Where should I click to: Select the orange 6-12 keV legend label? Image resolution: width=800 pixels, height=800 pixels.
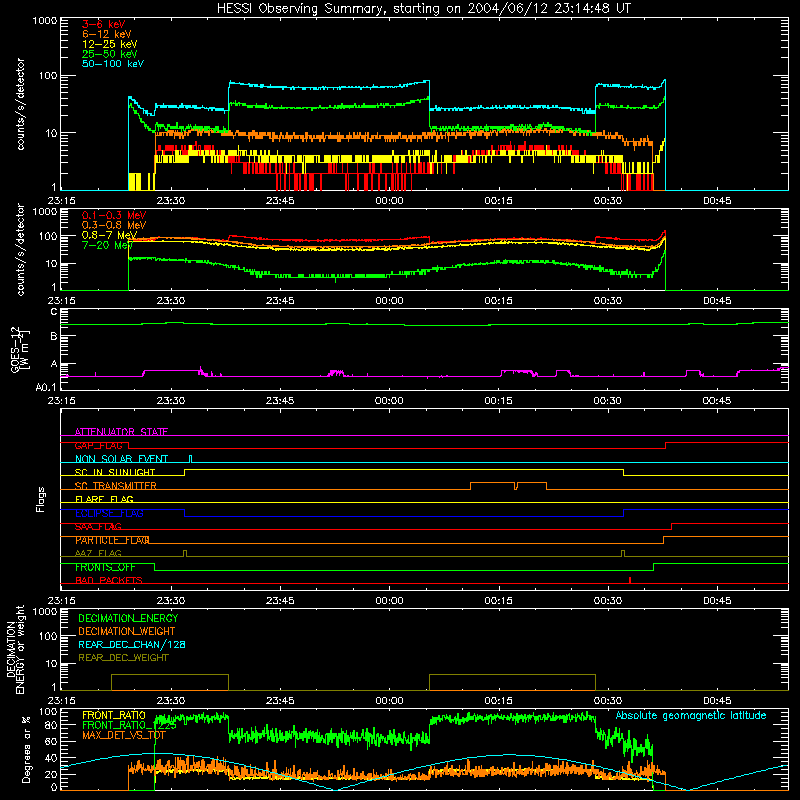coord(107,34)
